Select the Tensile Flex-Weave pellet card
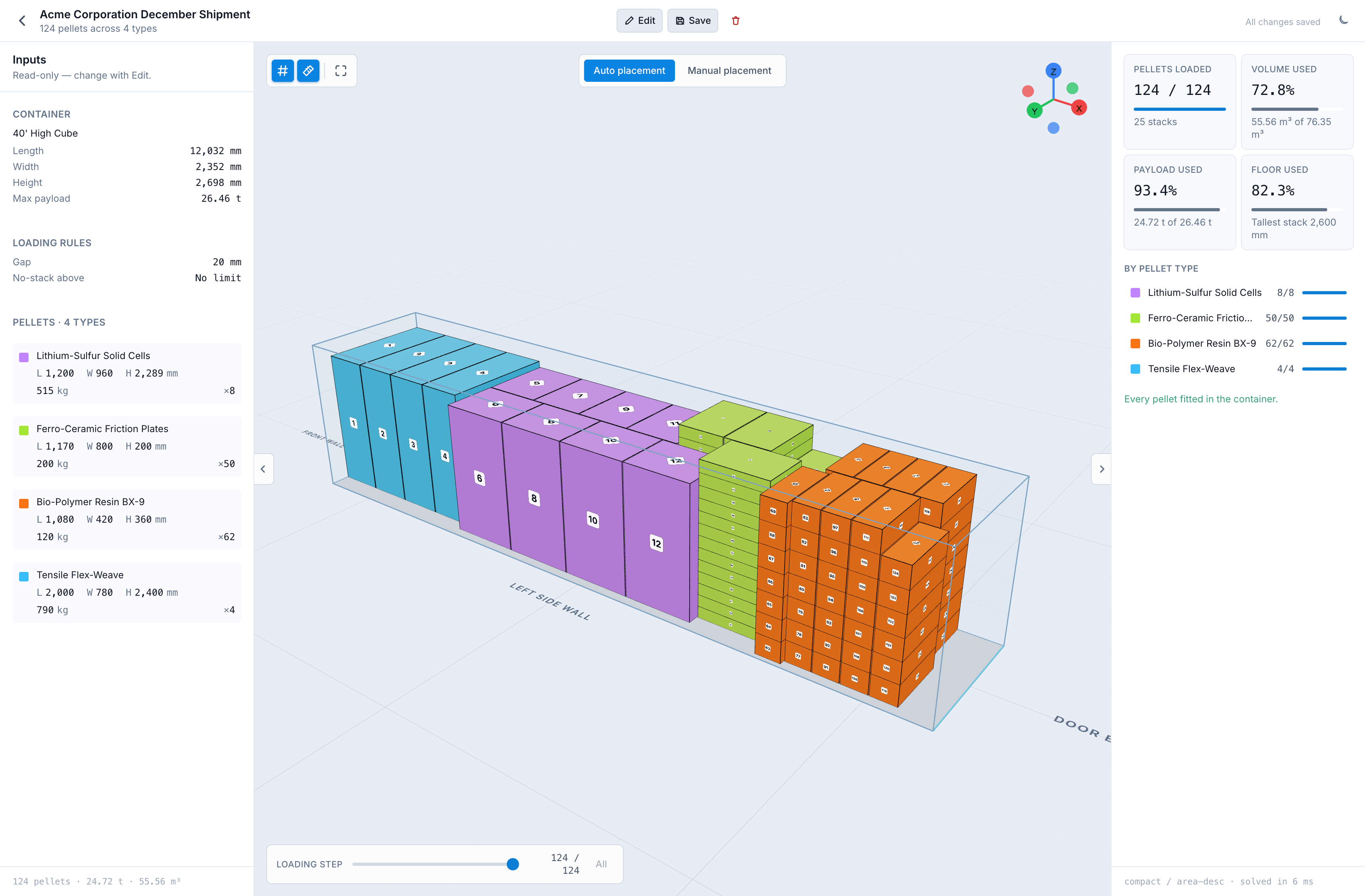The width and height of the screenshot is (1365, 896). point(127,592)
